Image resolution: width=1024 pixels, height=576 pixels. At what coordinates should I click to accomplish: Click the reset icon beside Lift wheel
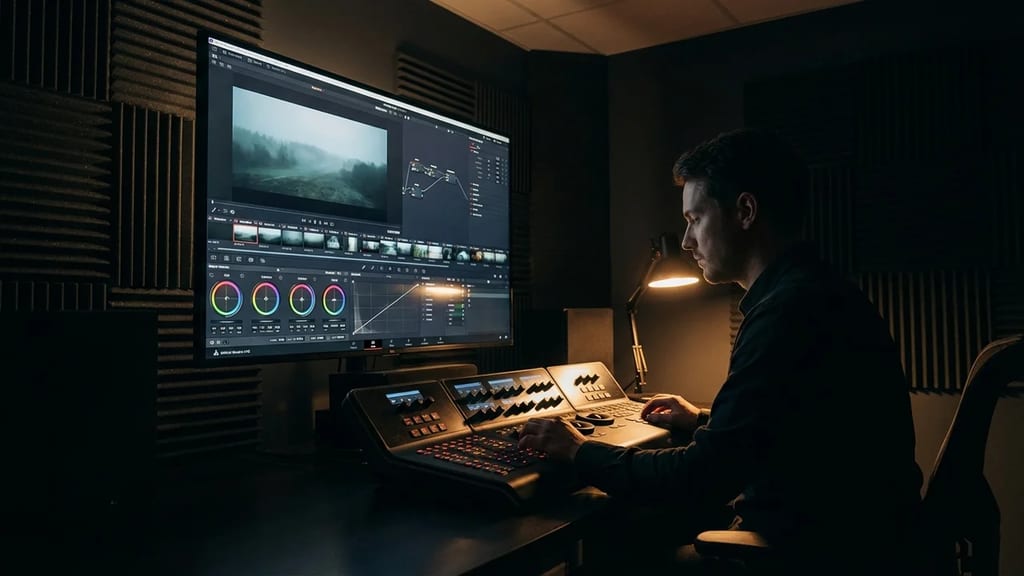point(242,276)
